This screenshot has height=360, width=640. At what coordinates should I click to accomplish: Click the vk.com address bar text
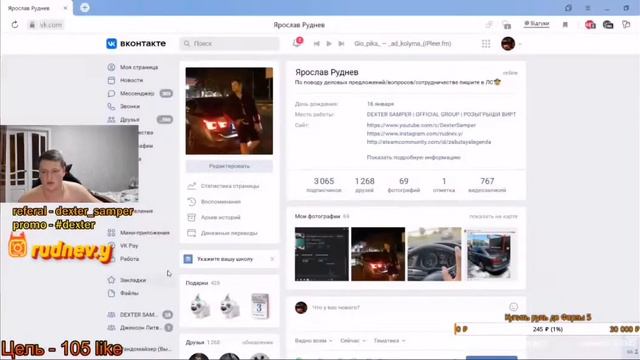(51, 25)
